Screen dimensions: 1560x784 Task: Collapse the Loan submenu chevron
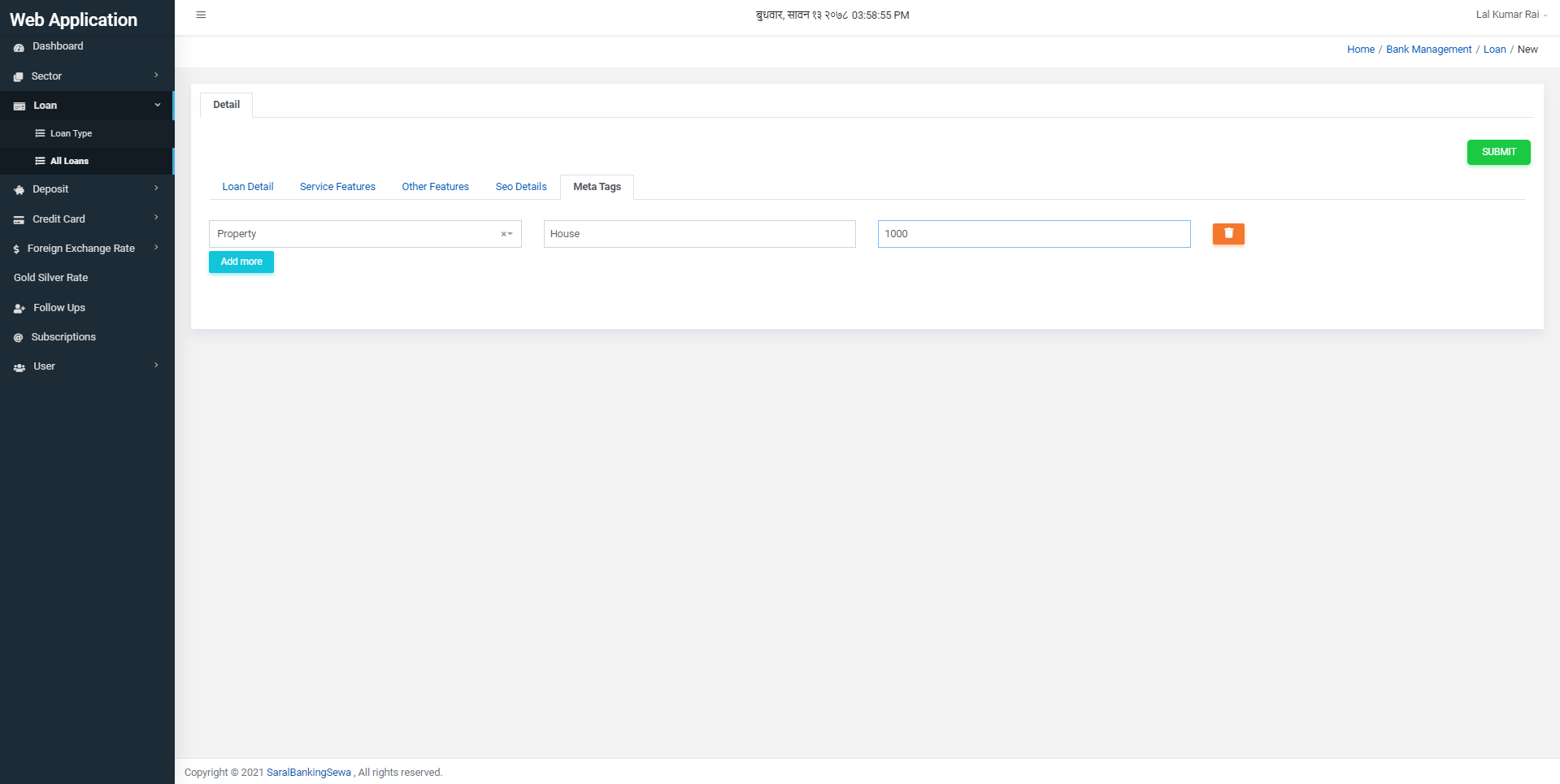pyautogui.click(x=157, y=105)
